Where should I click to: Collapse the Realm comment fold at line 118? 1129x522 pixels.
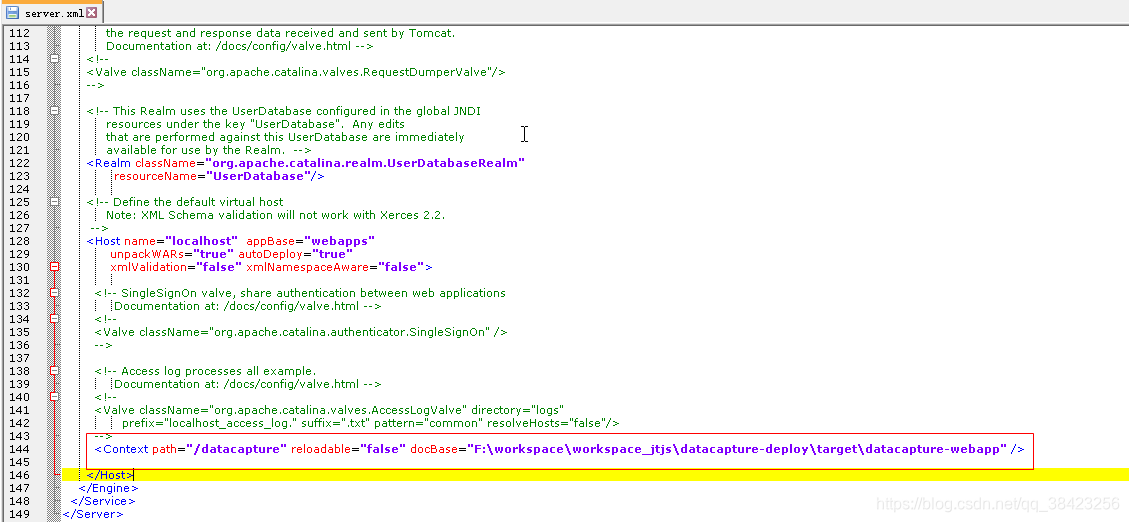(x=54, y=111)
